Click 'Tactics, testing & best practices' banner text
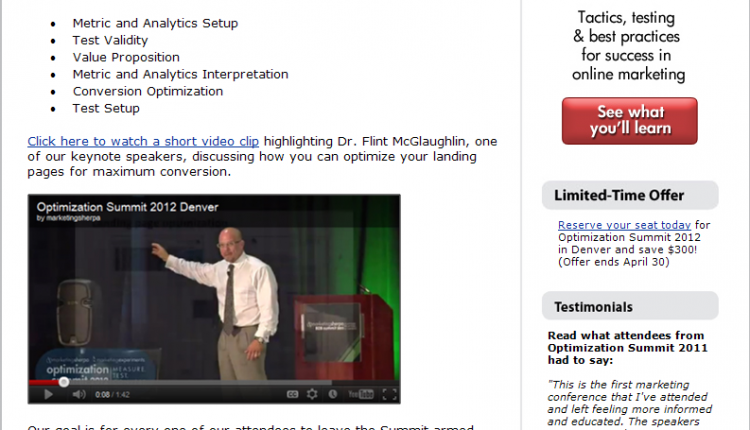750x430 pixels. [x=628, y=46]
